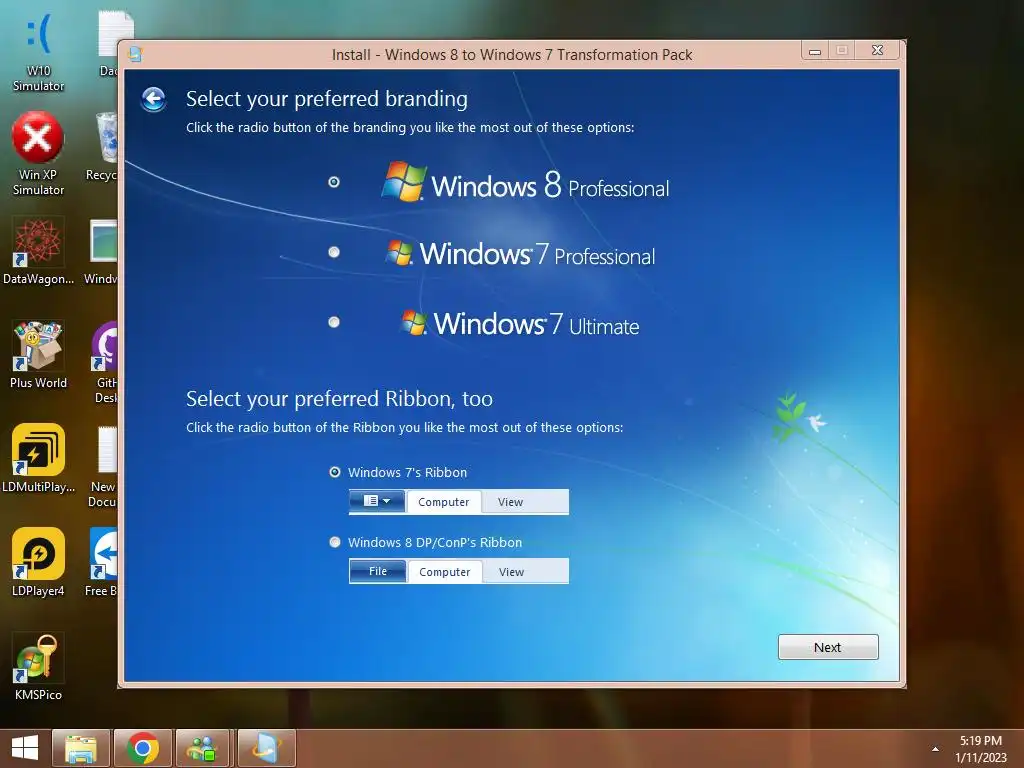
Task: Click the 'Select your preferred branding' heading
Action: coord(327,99)
